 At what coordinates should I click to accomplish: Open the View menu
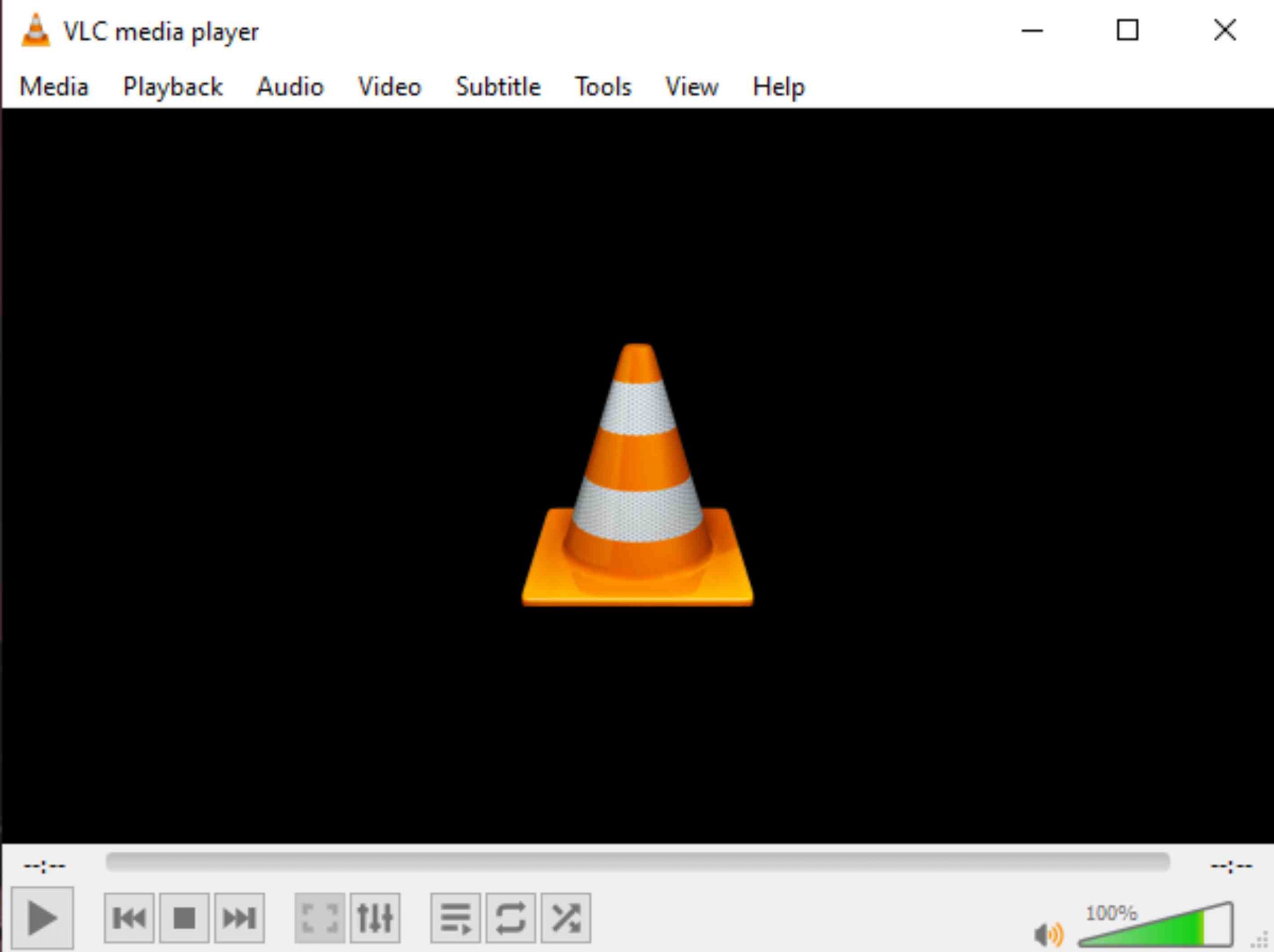click(692, 87)
